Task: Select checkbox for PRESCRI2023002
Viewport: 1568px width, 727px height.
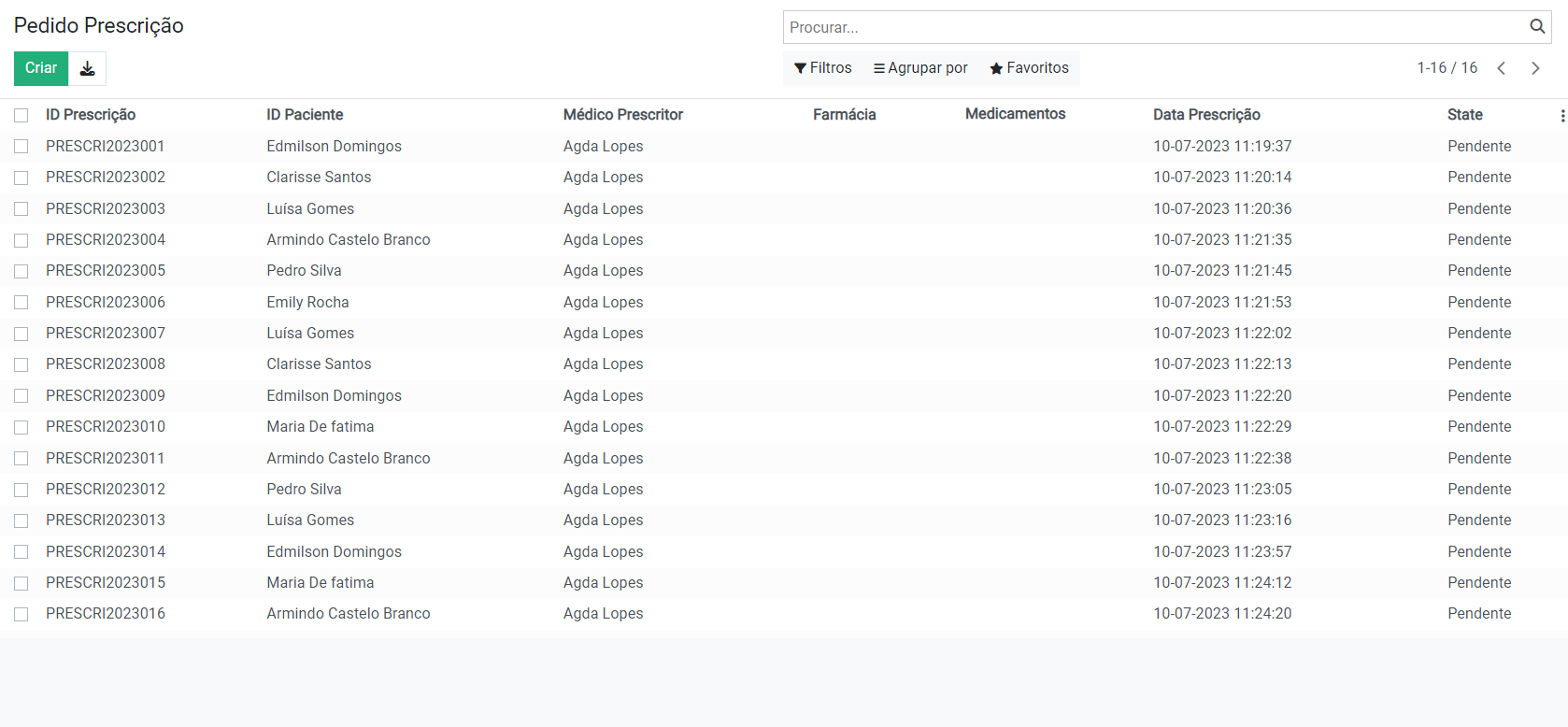Action: pyautogui.click(x=21, y=178)
